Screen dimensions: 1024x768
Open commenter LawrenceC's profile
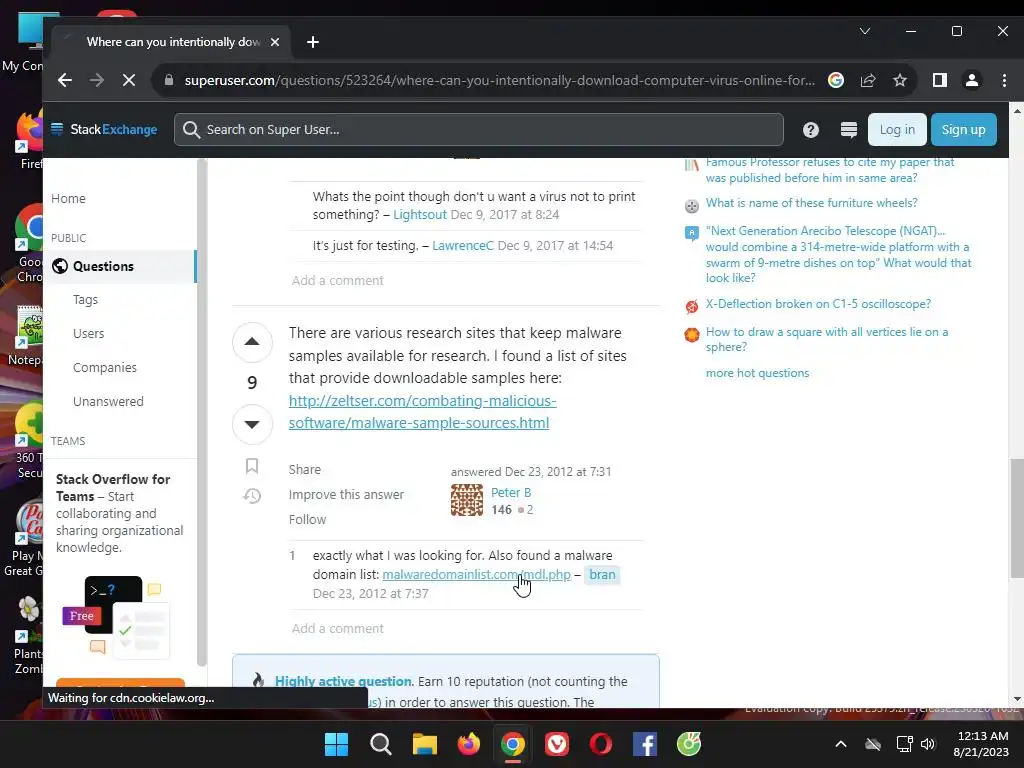[463, 246]
